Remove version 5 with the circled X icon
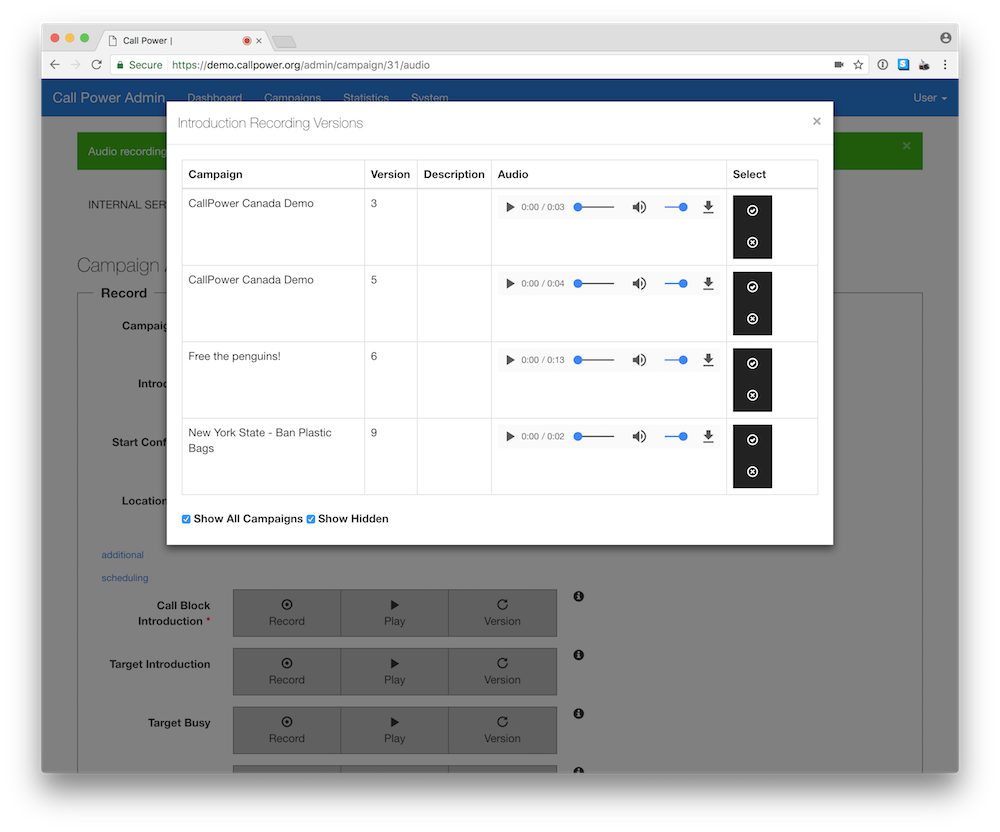 752,319
